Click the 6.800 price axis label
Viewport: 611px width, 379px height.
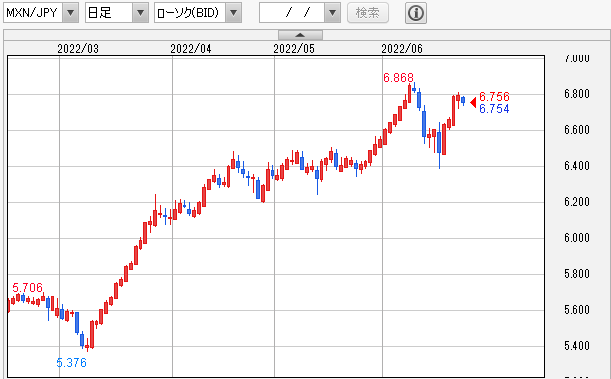(x=577, y=93)
